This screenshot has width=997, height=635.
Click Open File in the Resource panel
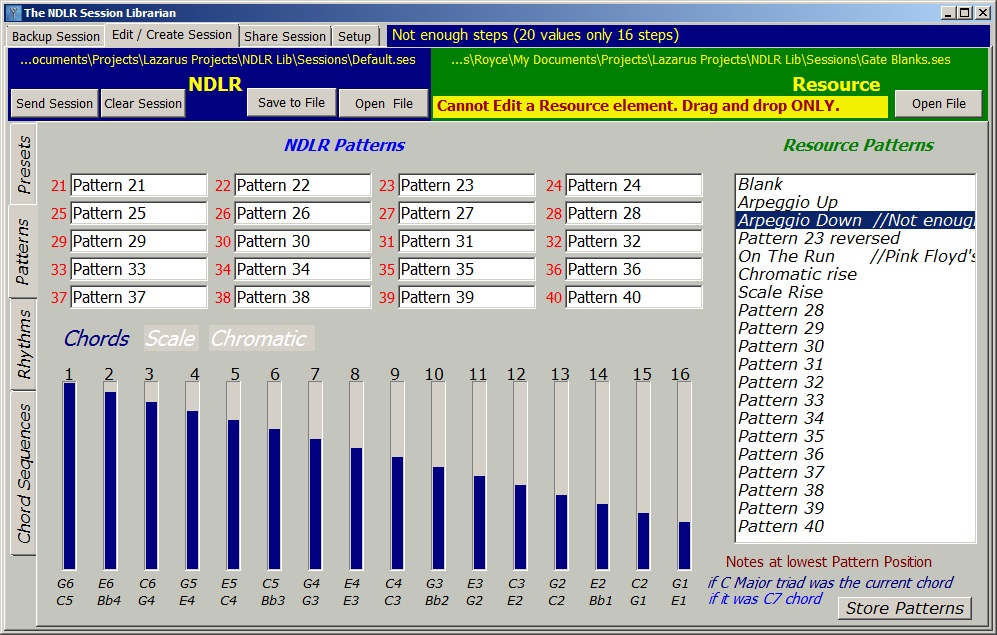pos(938,103)
